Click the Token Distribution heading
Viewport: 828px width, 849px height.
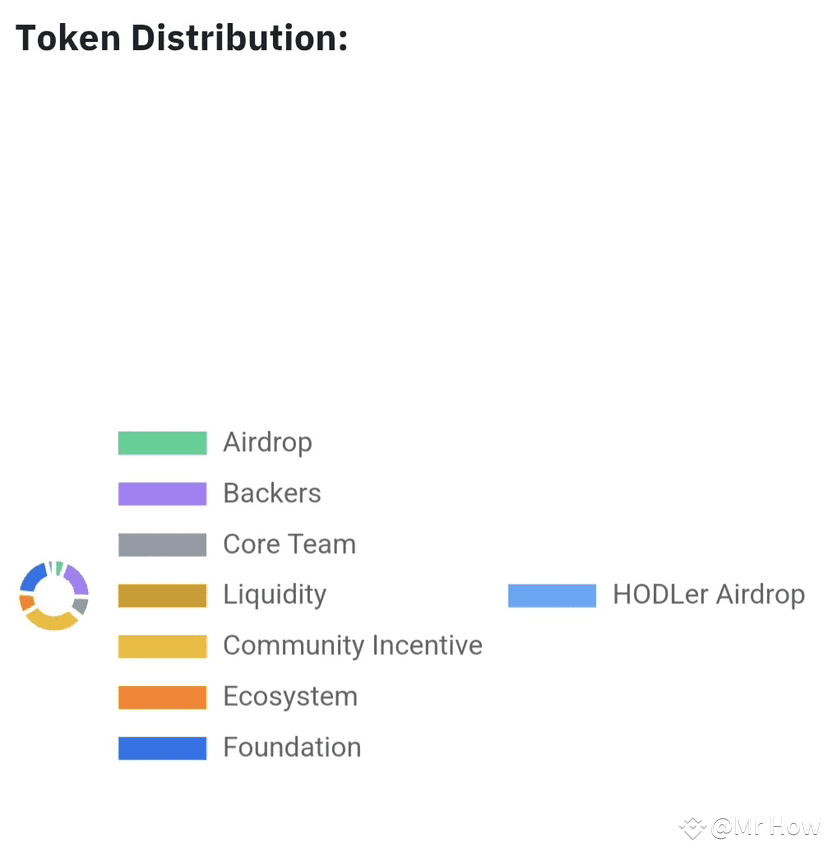tap(181, 38)
